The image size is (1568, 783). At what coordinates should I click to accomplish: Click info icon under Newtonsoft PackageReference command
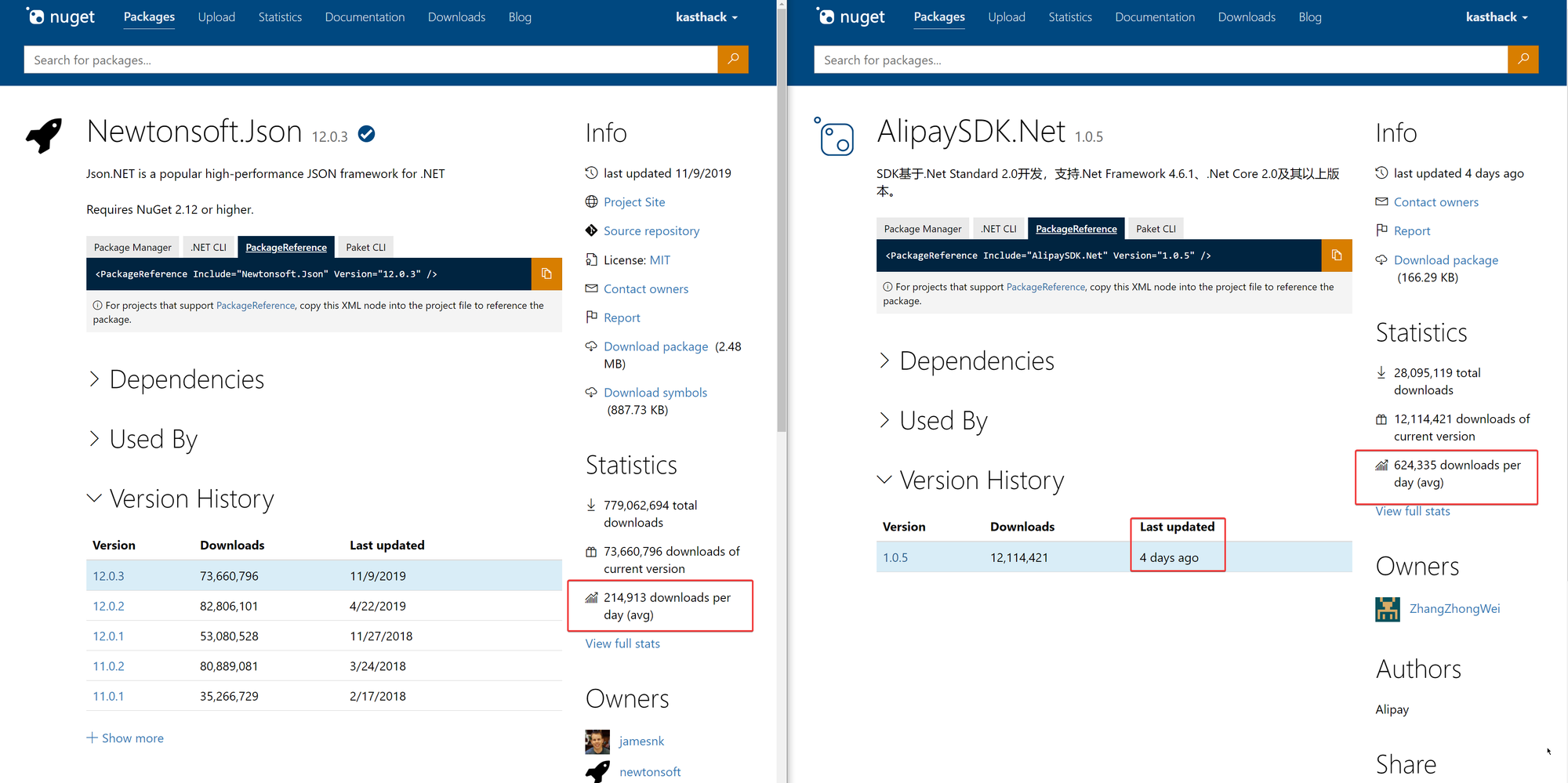pos(98,306)
